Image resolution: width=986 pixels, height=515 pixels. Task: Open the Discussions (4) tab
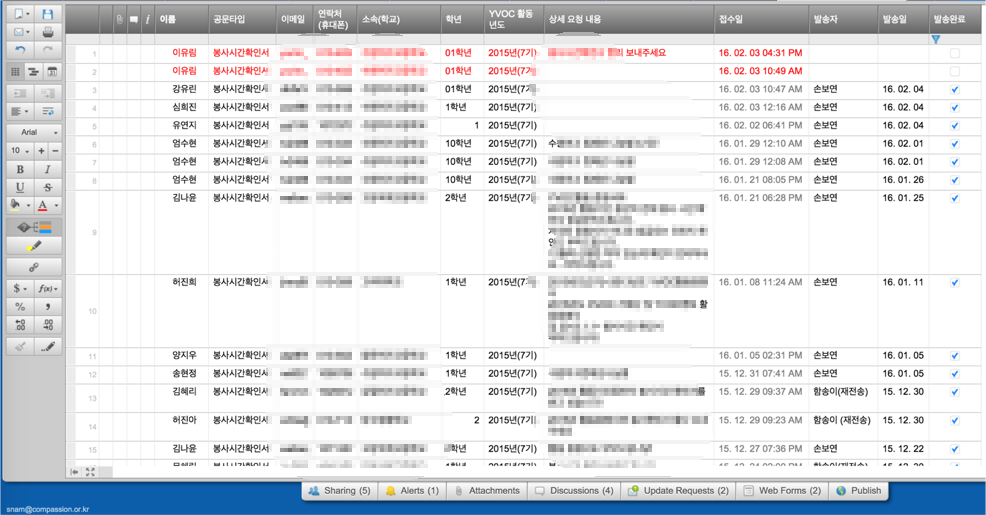(573, 491)
